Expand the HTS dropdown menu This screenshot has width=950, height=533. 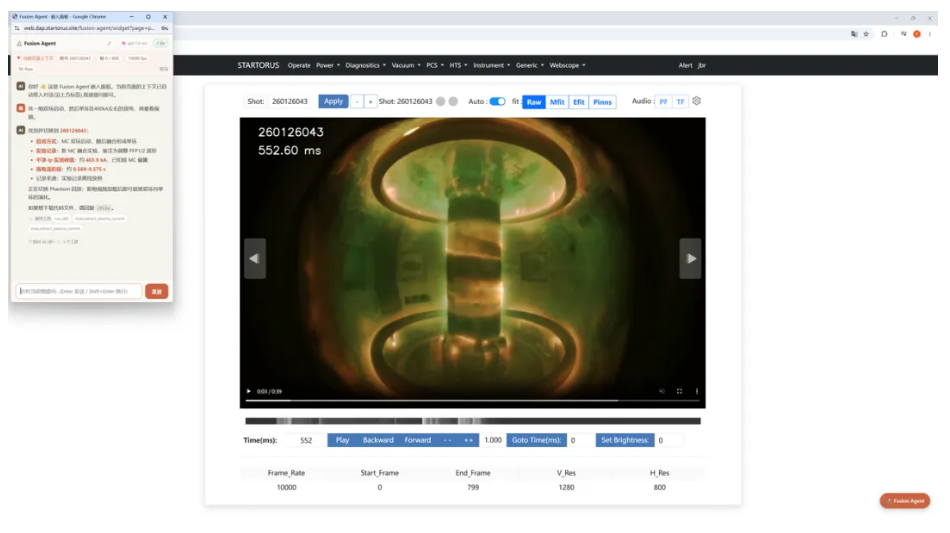tap(458, 65)
